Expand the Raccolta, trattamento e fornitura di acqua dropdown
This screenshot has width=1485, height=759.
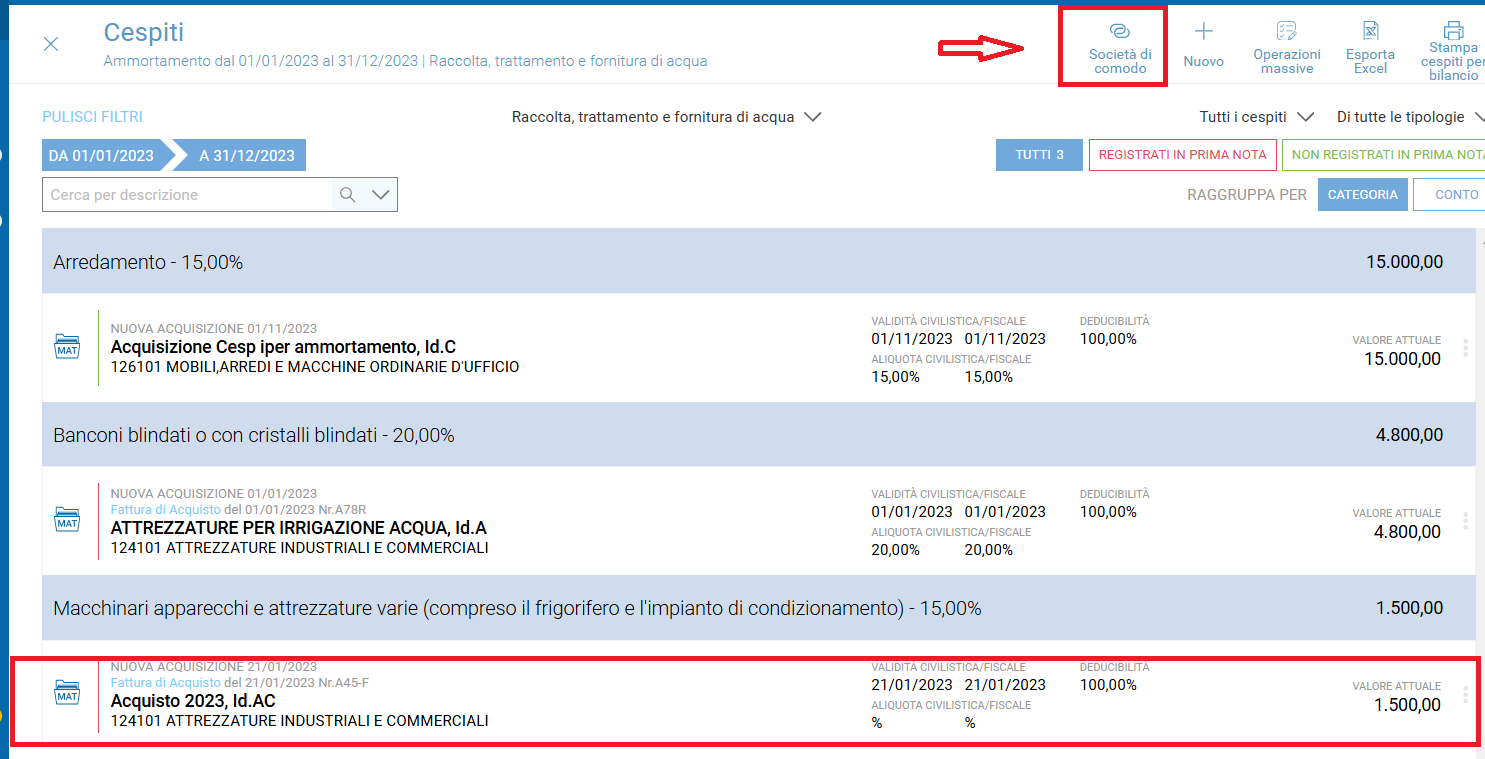(666, 117)
